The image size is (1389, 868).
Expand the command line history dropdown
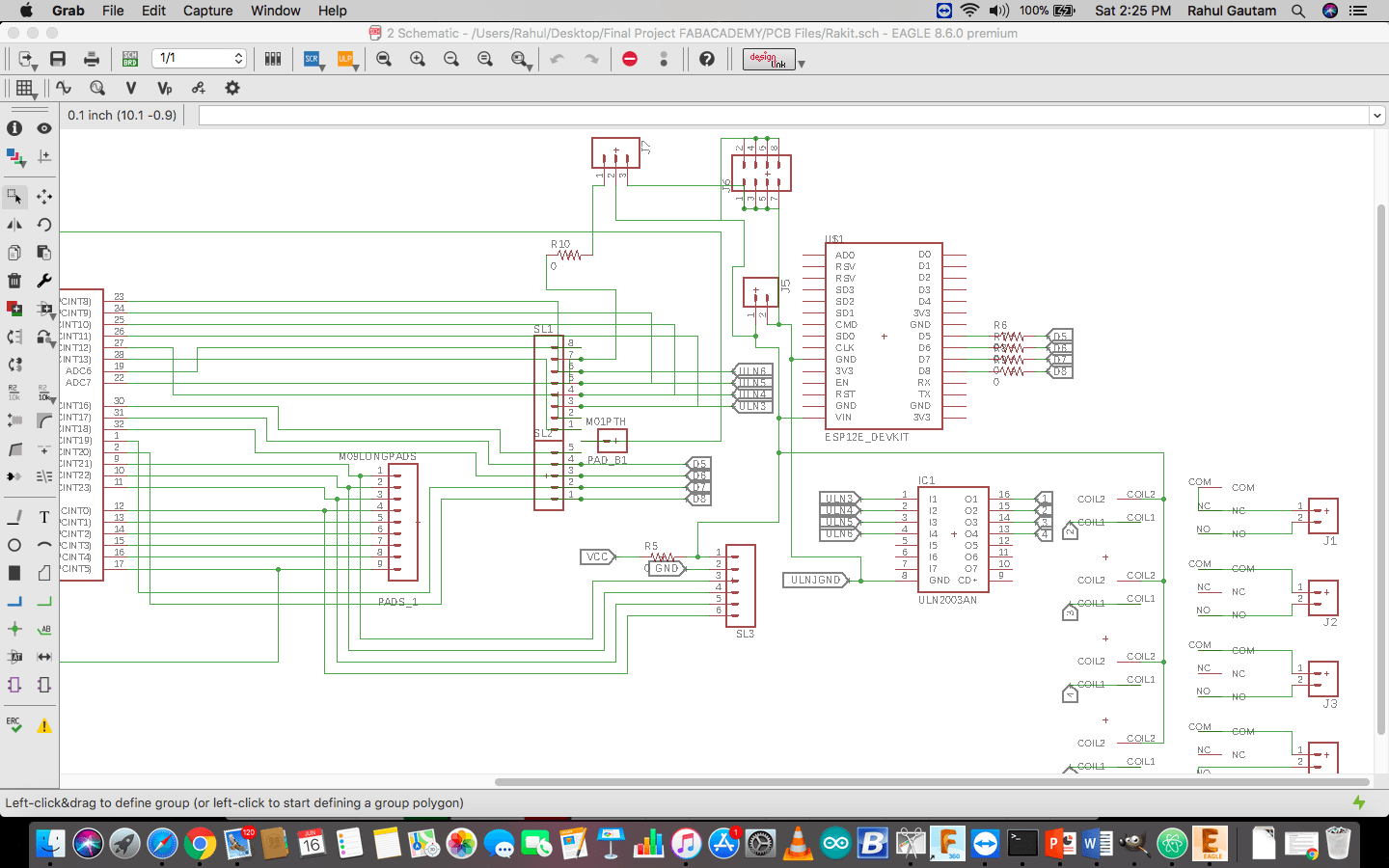click(x=1376, y=116)
